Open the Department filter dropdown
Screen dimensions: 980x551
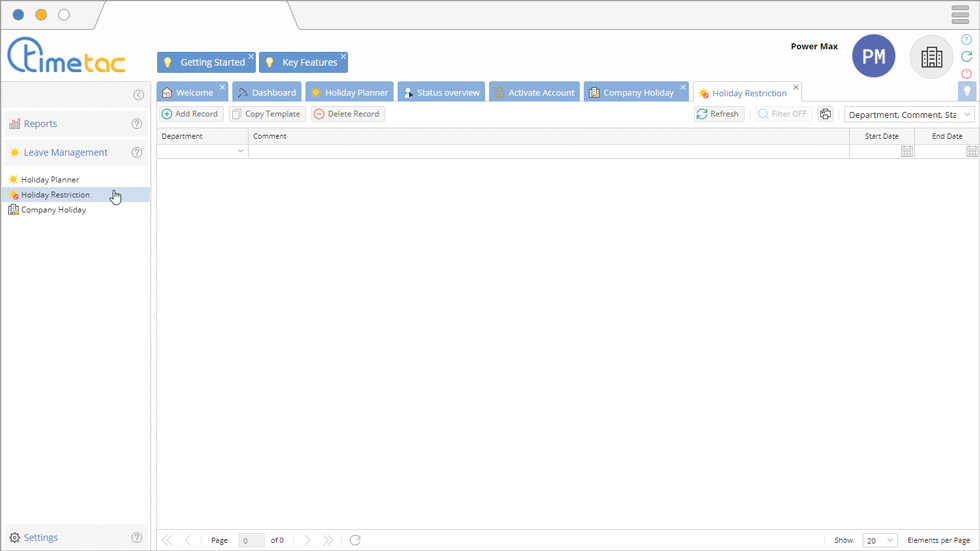241,152
